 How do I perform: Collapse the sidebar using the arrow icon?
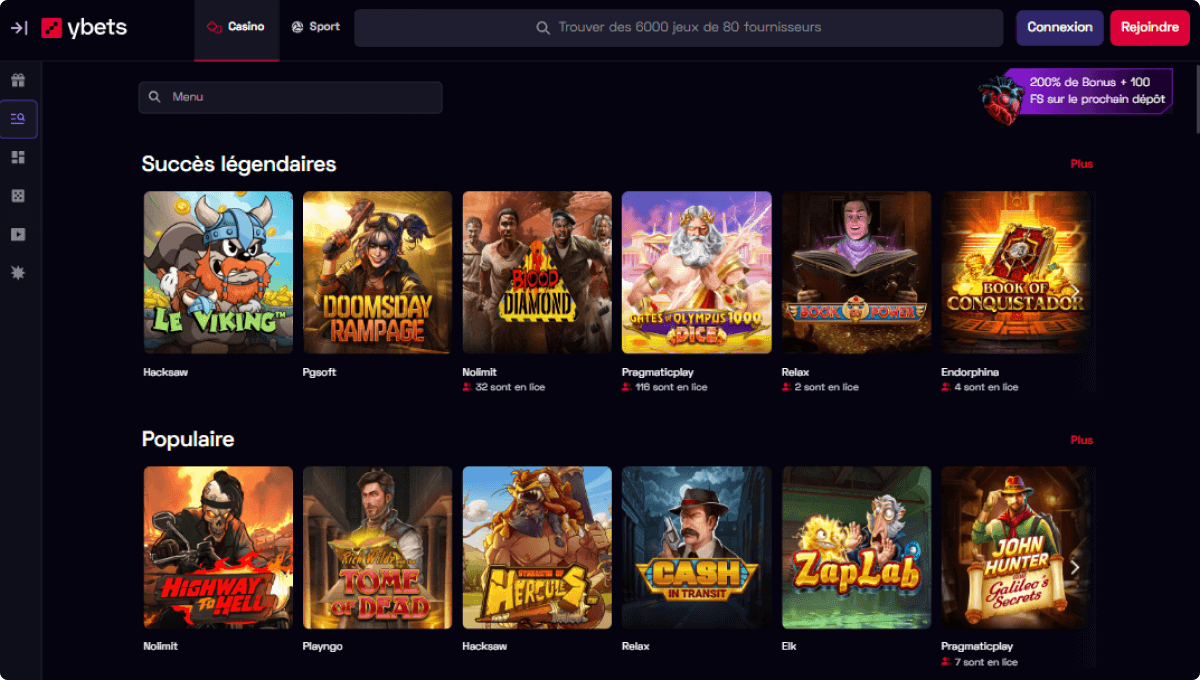click(x=18, y=28)
